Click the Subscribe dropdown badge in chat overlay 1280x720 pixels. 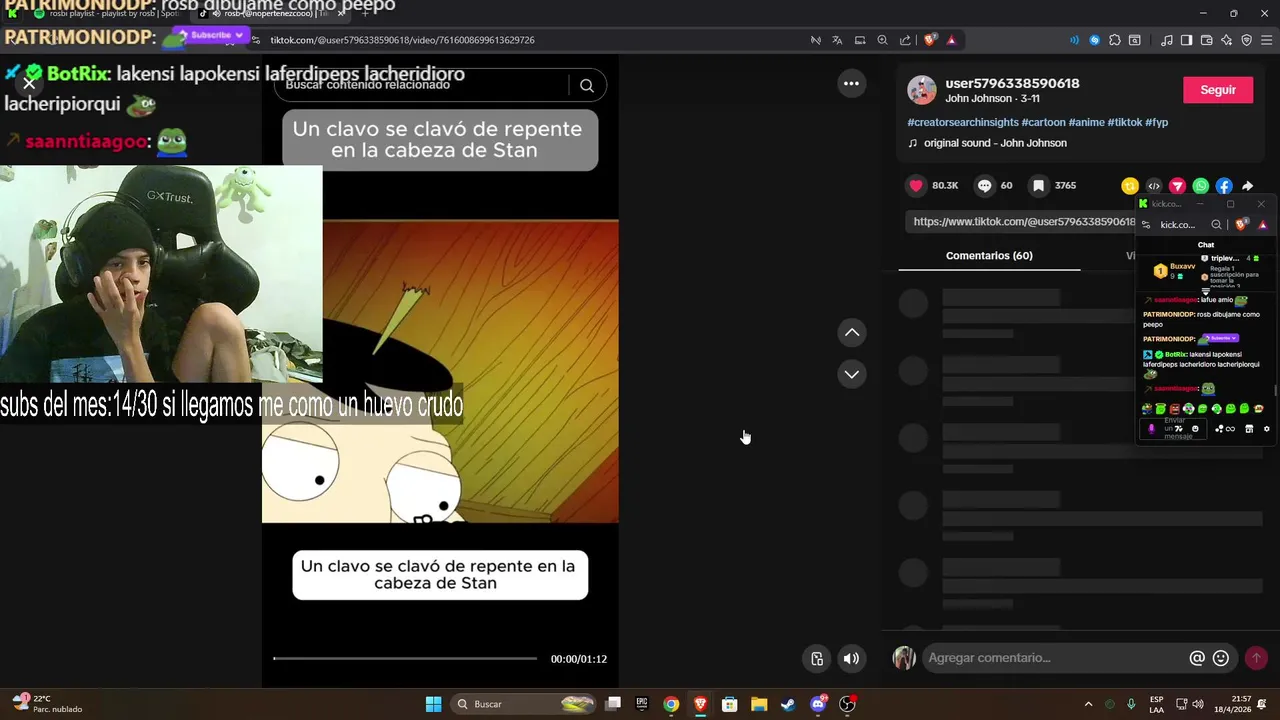211,35
